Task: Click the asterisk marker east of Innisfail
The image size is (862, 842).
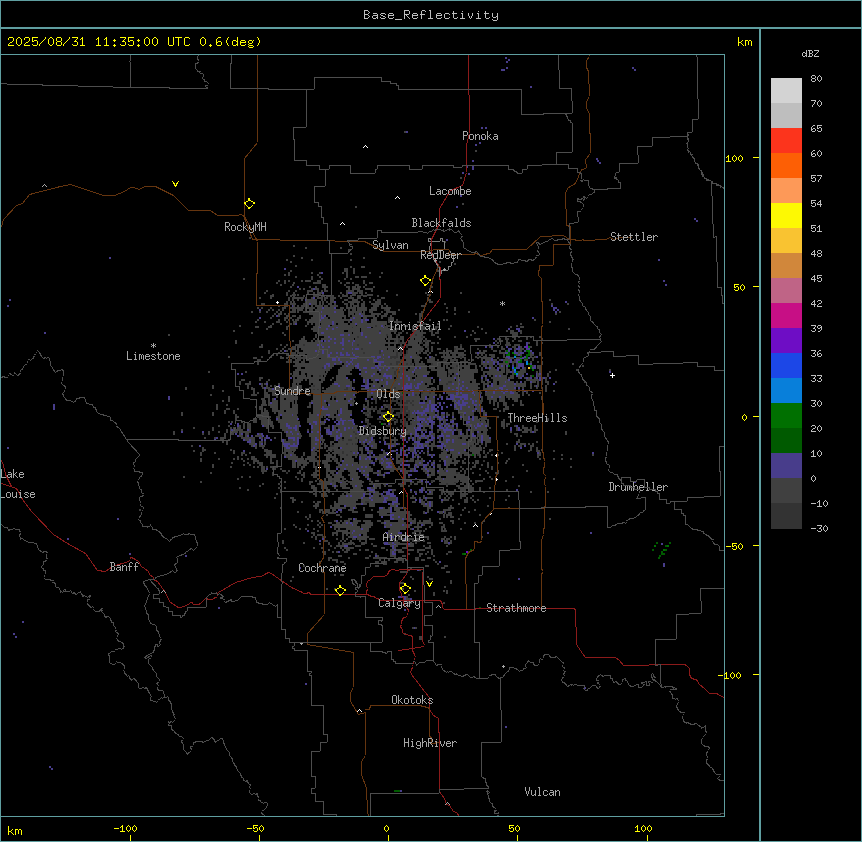Action: tap(502, 303)
